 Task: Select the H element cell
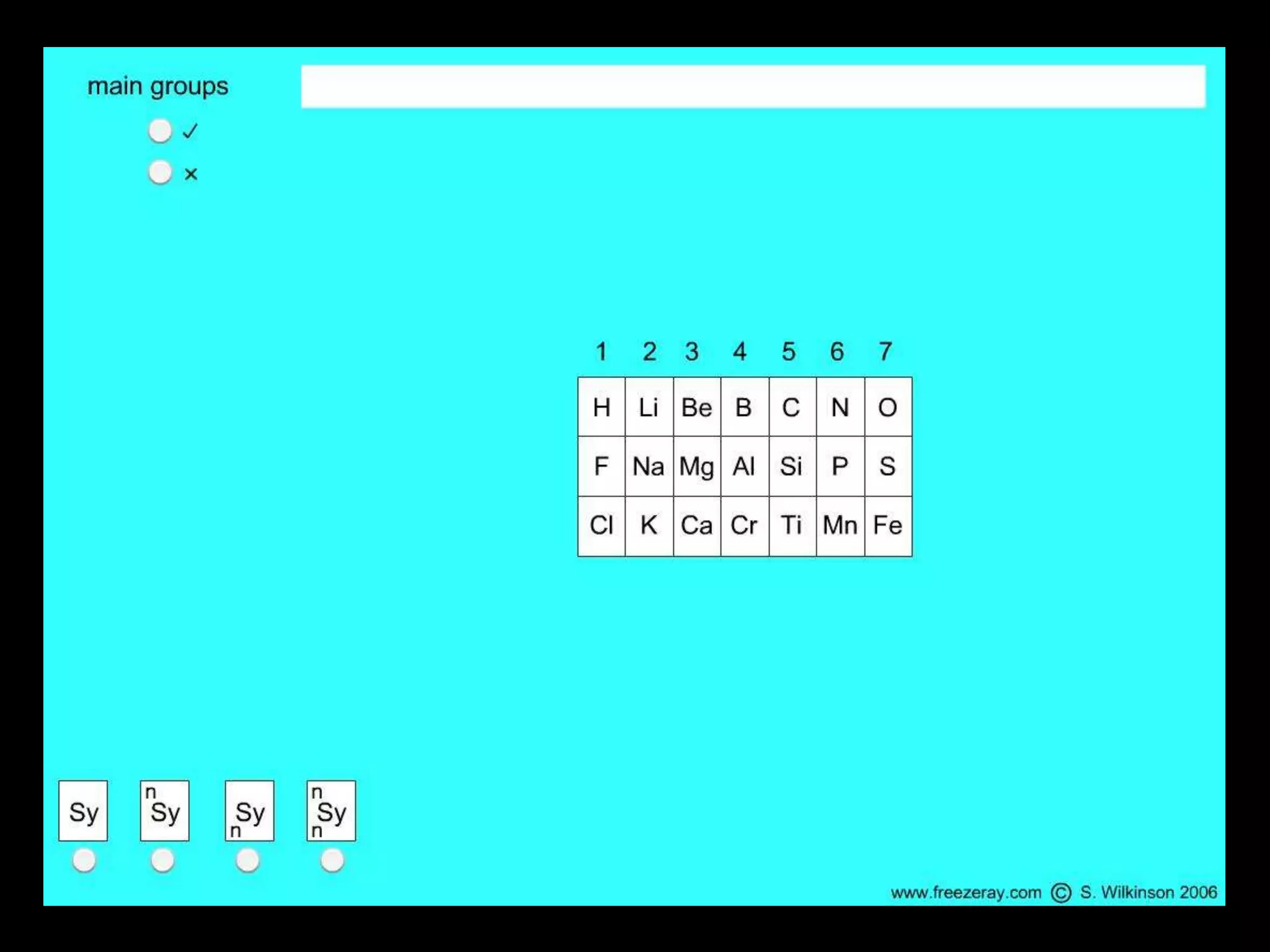(601, 407)
